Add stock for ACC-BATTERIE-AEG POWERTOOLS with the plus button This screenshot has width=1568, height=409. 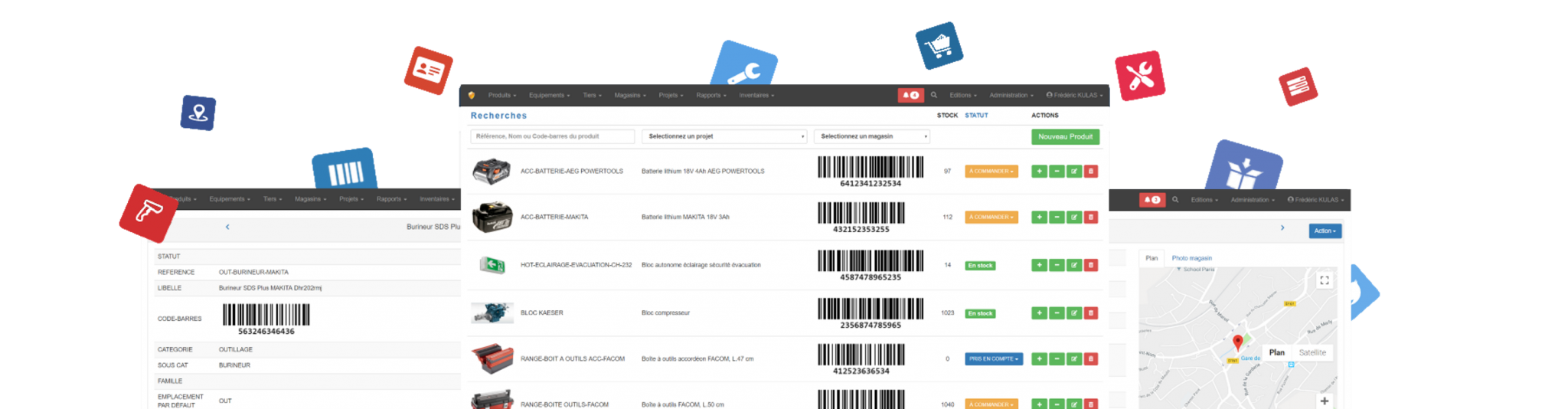[1039, 172]
